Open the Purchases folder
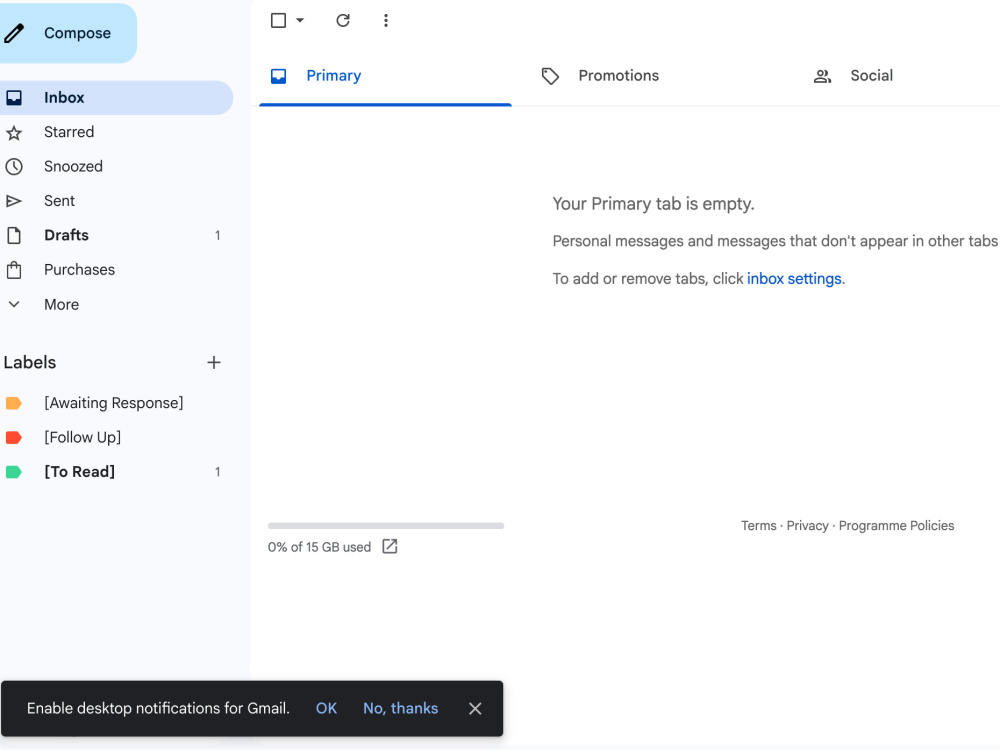 pos(116,270)
